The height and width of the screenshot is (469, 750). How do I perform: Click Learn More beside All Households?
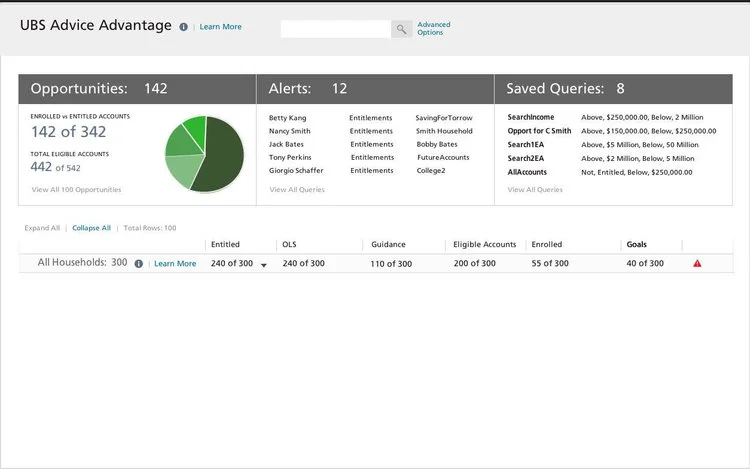pos(175,263)
